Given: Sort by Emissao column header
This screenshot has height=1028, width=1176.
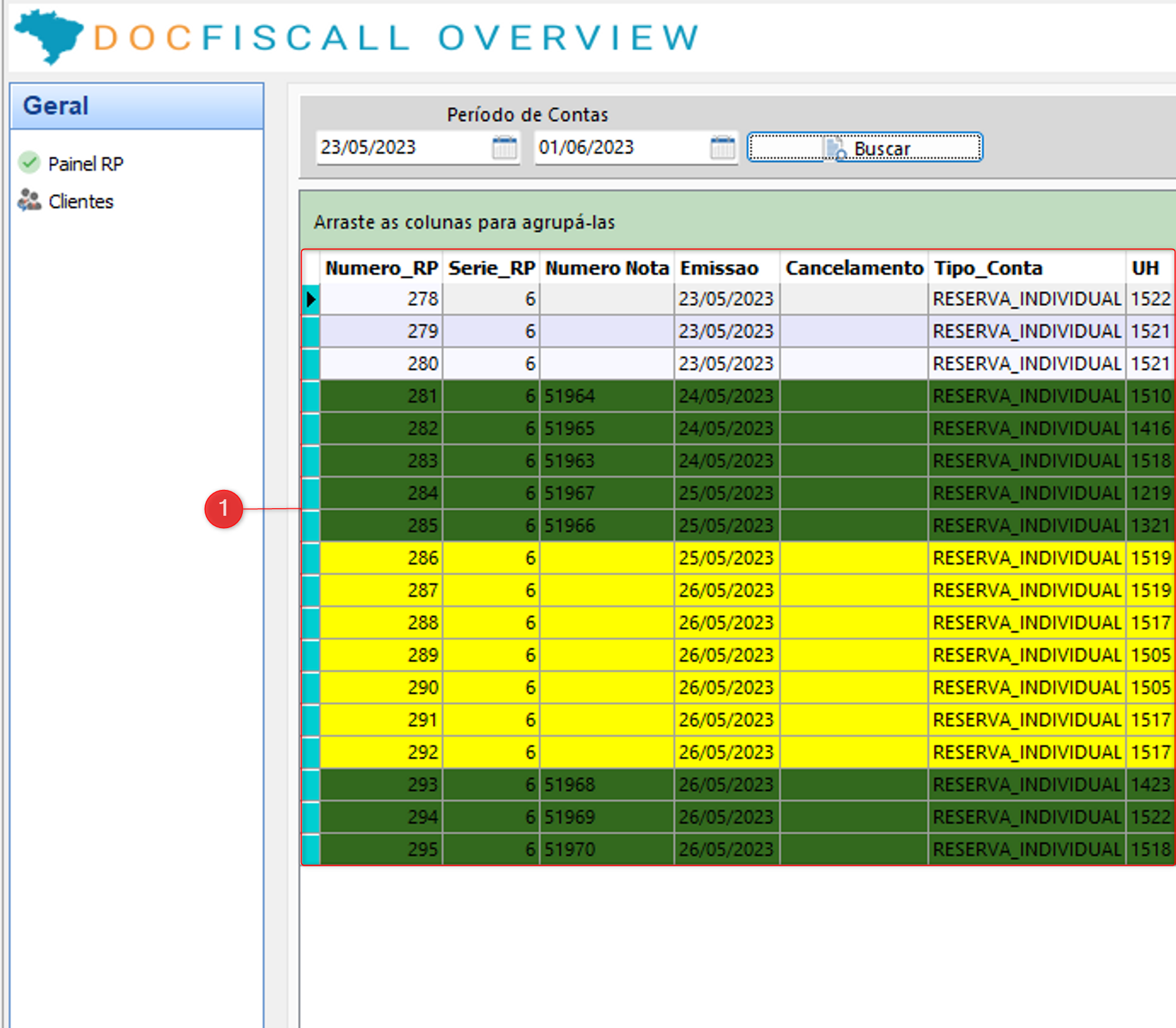Looking at the screenshot, I should (719, 268).
